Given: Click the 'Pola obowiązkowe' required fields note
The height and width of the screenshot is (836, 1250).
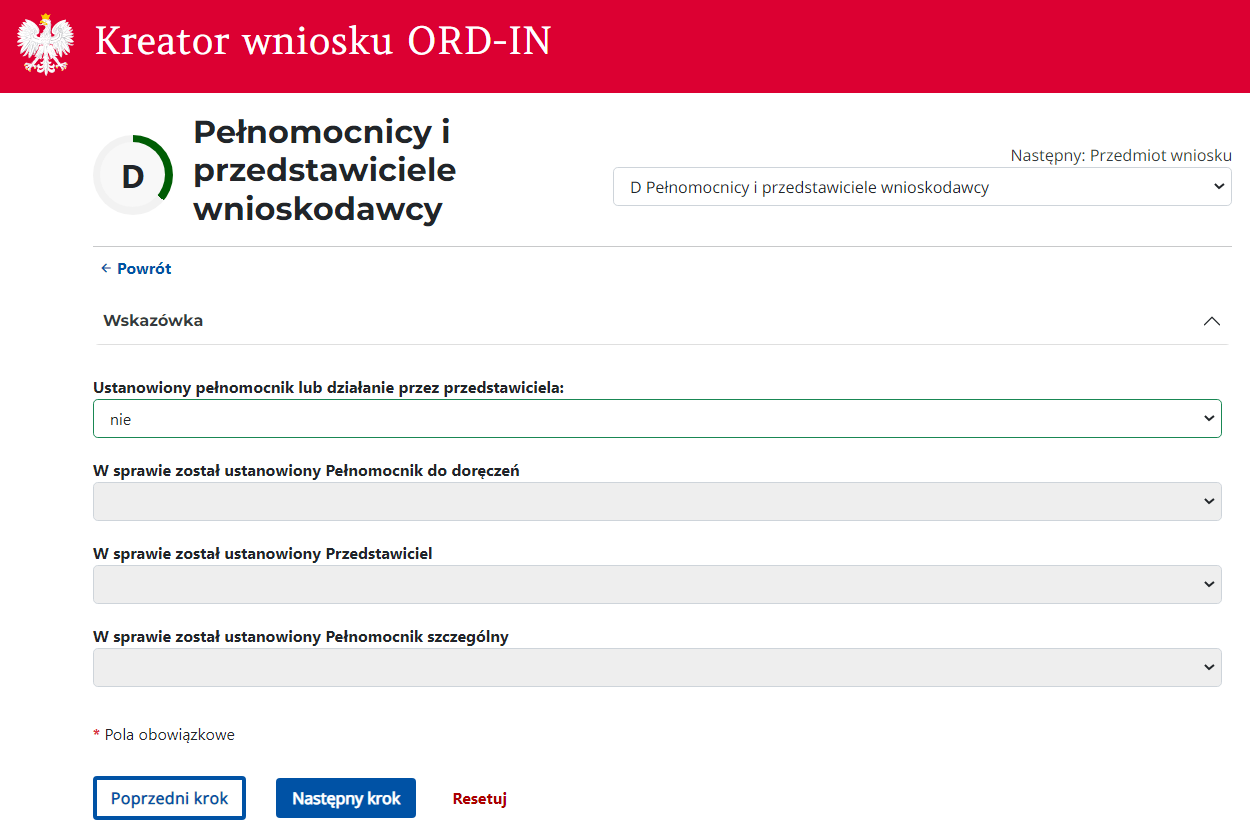Looking at the screenshot, I should click(169, 735).
